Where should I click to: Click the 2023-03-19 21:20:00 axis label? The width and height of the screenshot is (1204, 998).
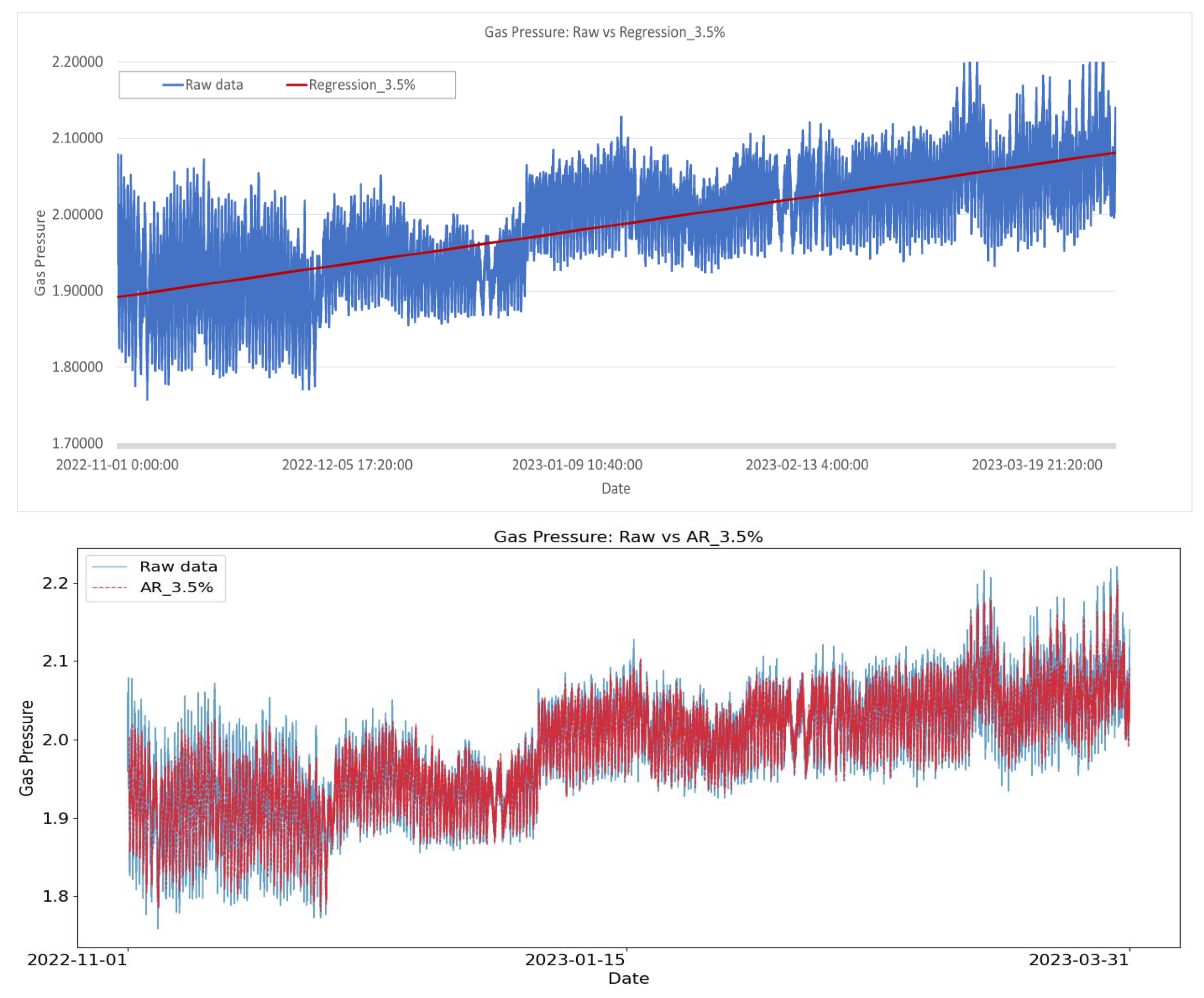point(1037,464)
